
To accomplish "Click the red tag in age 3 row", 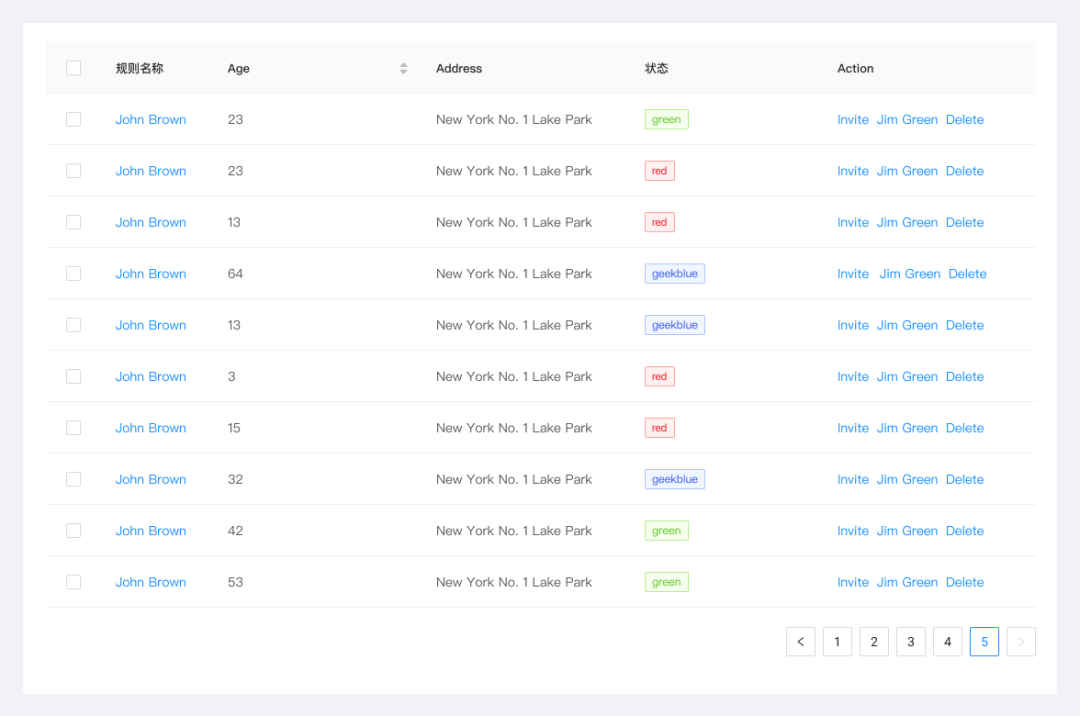I will coord(659,377).
